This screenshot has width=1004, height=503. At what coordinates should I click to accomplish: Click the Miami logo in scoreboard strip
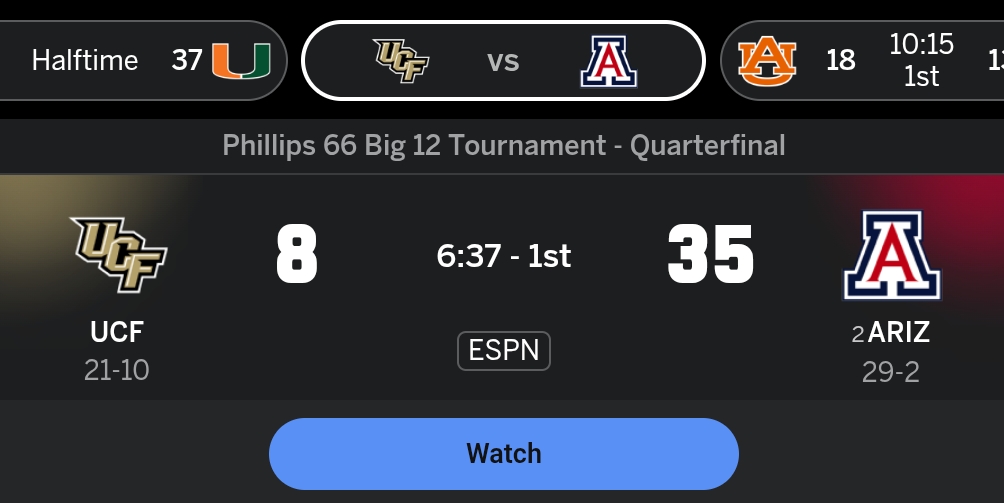coord(240,60)
